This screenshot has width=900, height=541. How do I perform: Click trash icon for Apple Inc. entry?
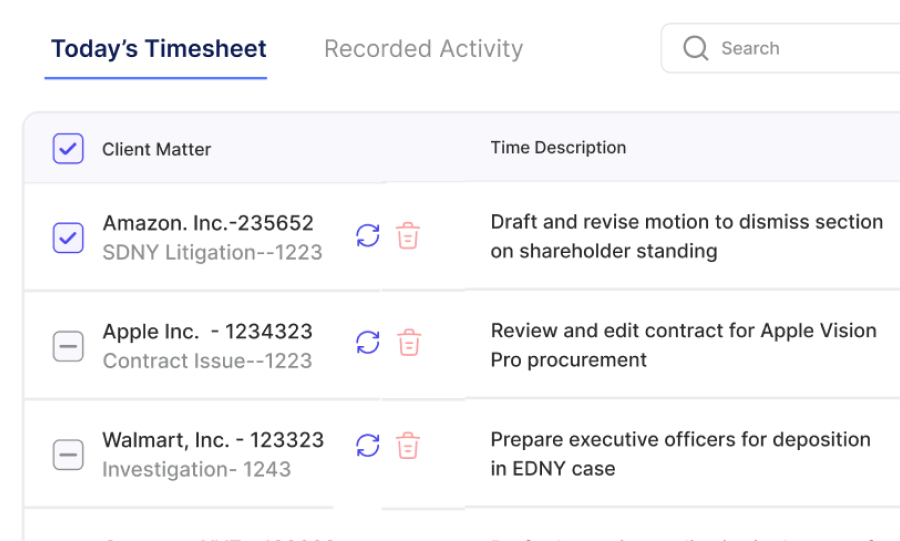click(x=408, y=343)
